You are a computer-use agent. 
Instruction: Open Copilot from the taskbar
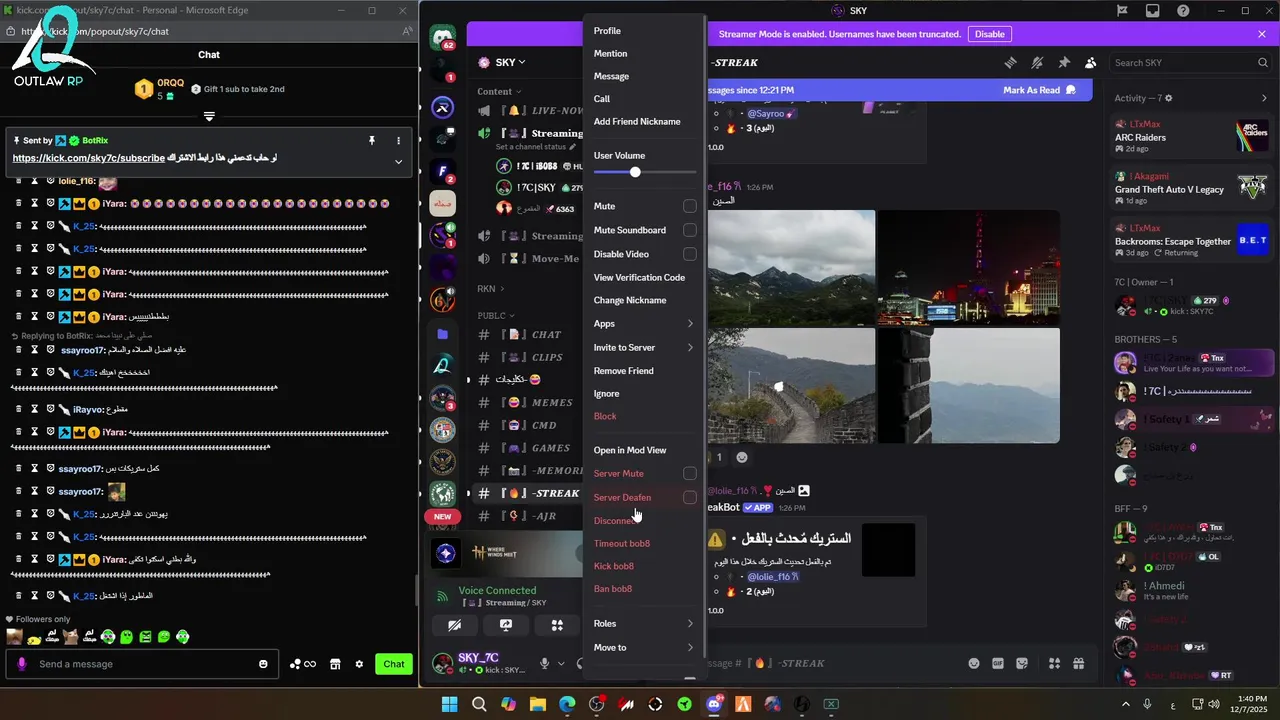click(x=508, y=704)
